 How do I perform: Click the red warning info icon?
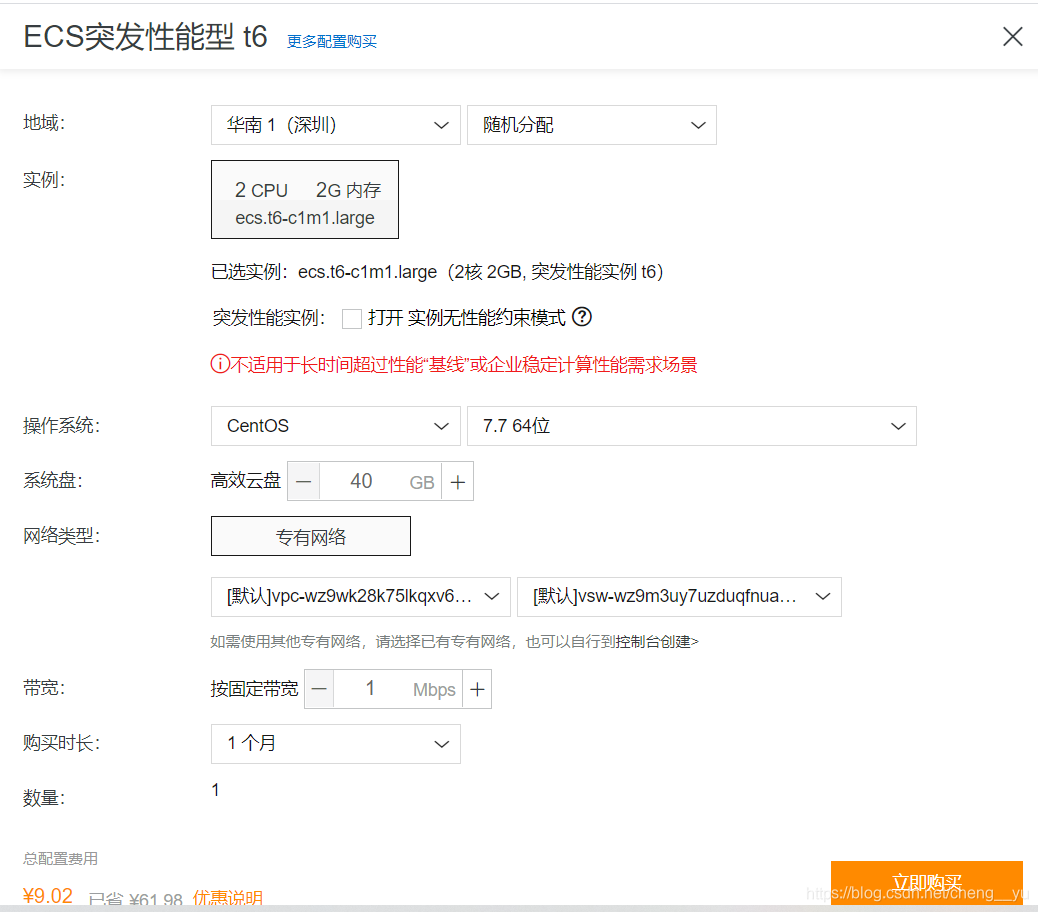tap(220, 364)
